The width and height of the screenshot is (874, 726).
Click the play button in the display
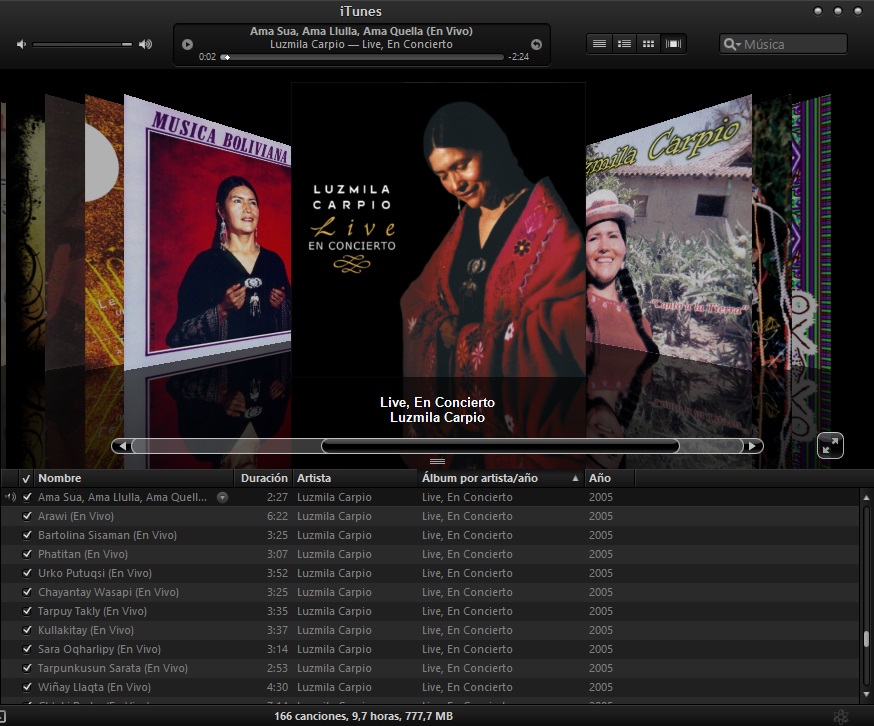[x=187, y=45]
